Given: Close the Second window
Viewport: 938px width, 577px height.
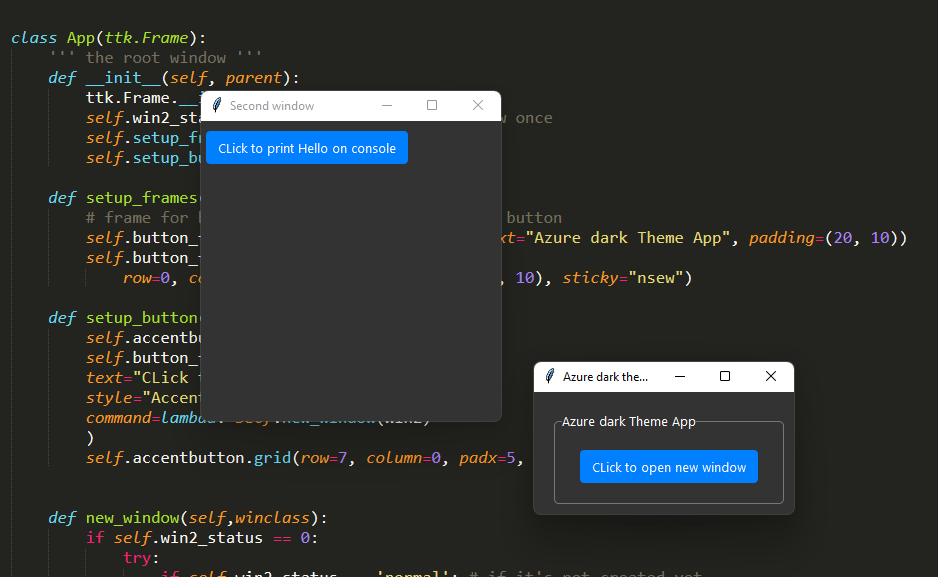Looking at the screenshot, I should [x=477, y=105].
